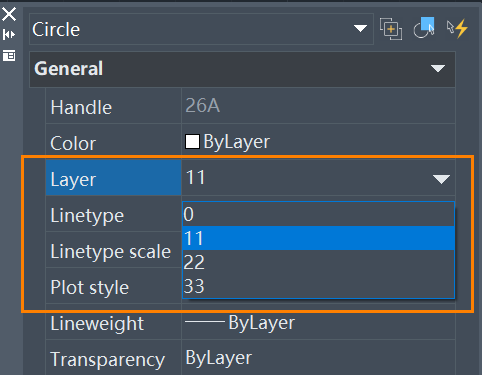
Task: Open the palette properties menu icon
Action: 9,55
